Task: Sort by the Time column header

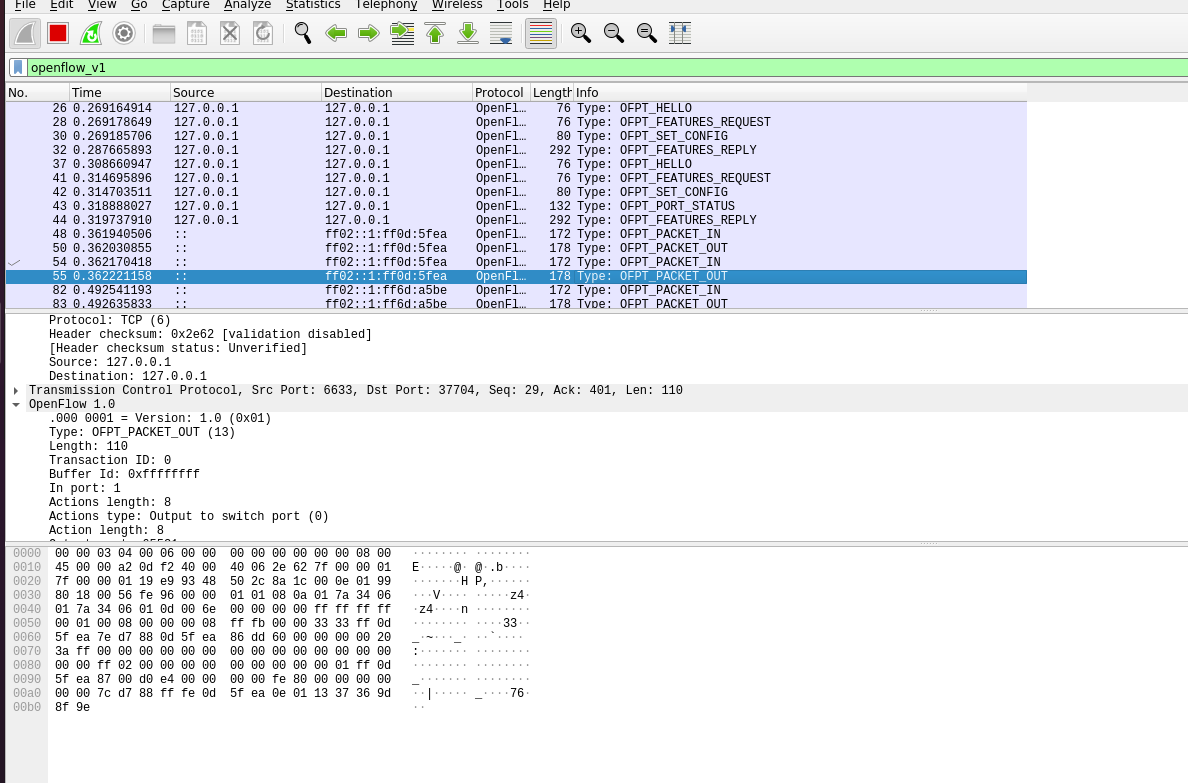Action: (120, 92)
